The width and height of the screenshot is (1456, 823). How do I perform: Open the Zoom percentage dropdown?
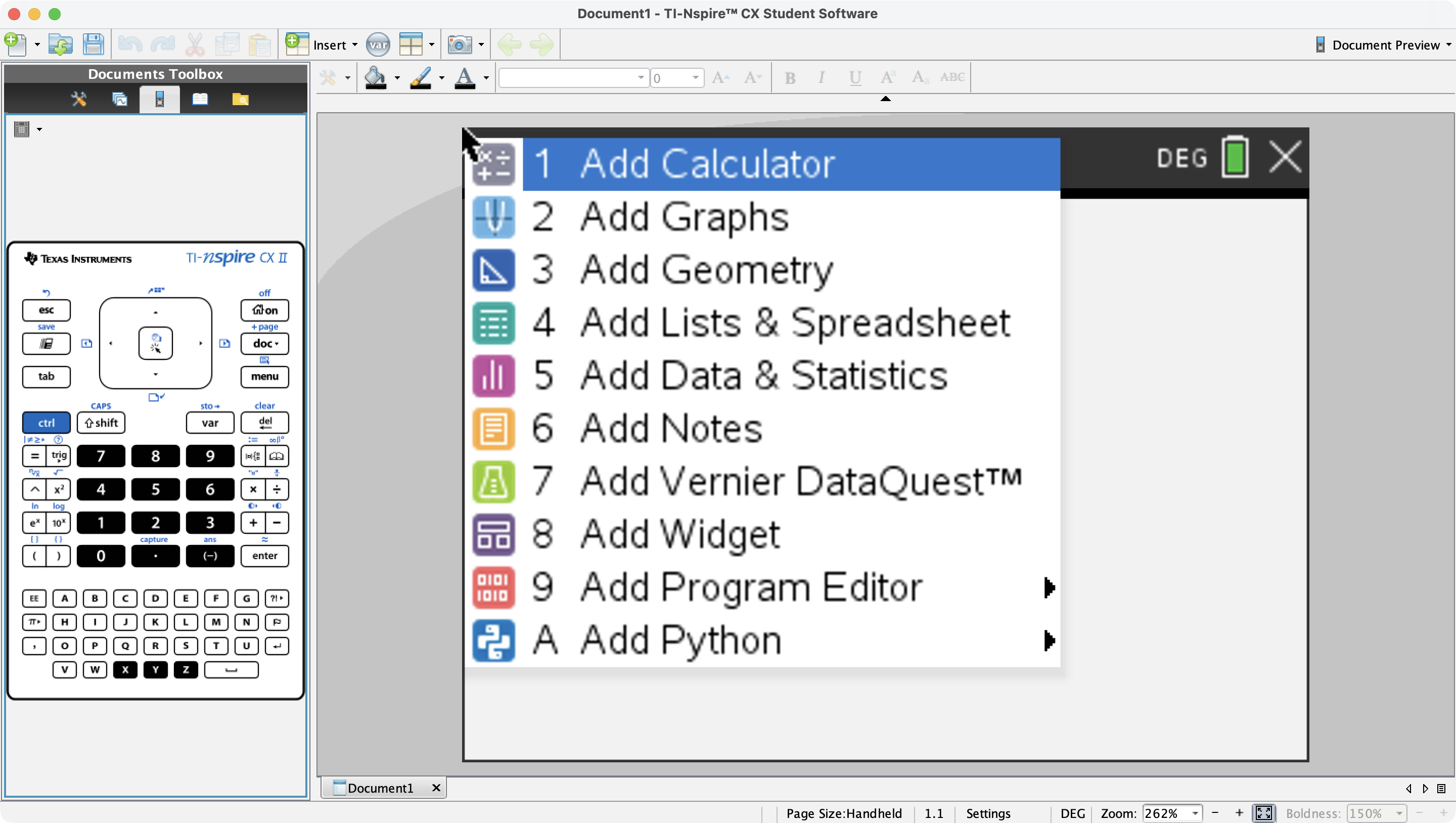coord(1195,813)
